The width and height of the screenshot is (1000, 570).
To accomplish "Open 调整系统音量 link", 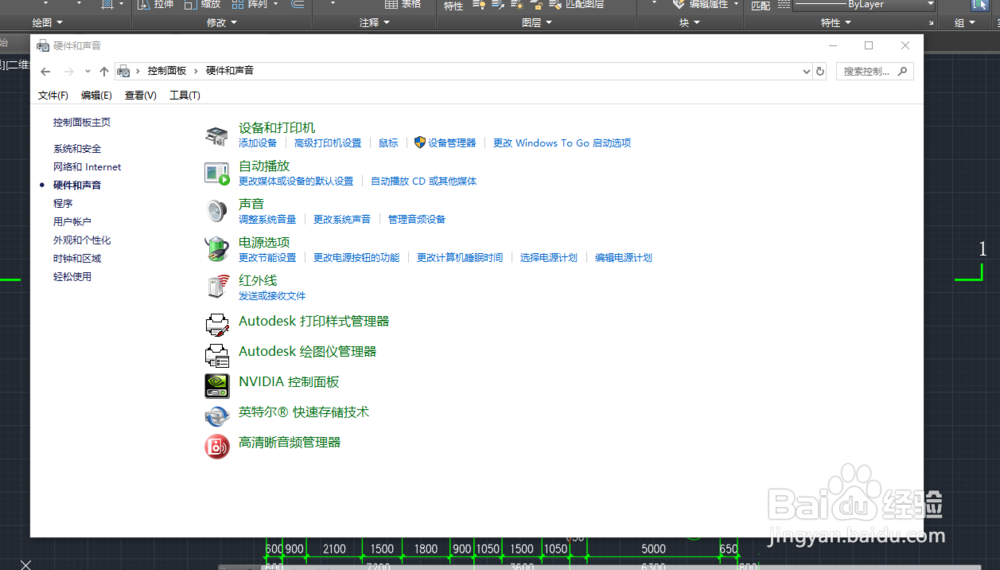I will pyautogui.click(x=267, y=219).
